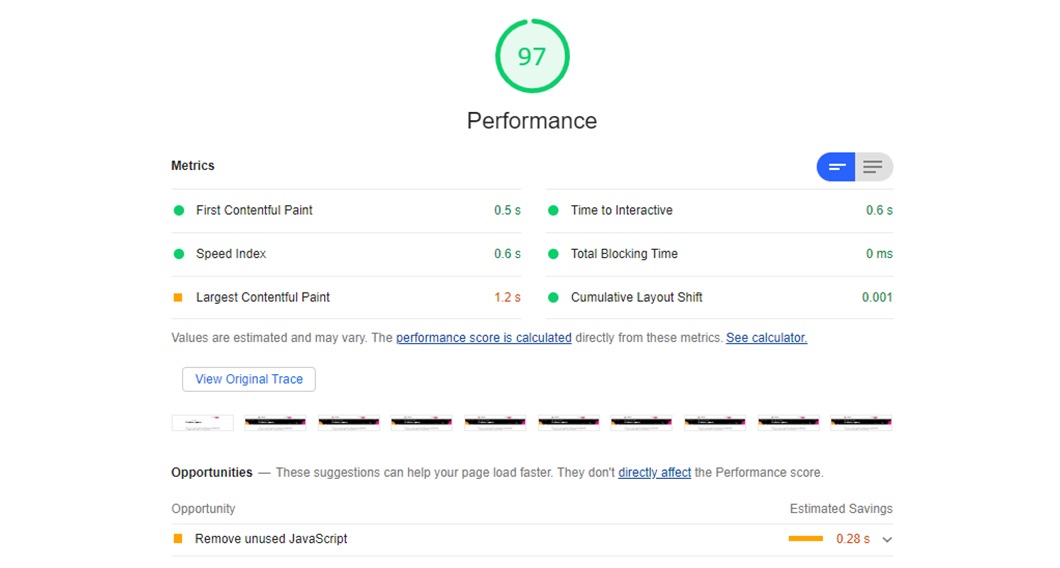This screenshot has width=1060, height=568.
Task: Click green dot beside Total Blocking Time
Action: [x=553, y=254]
